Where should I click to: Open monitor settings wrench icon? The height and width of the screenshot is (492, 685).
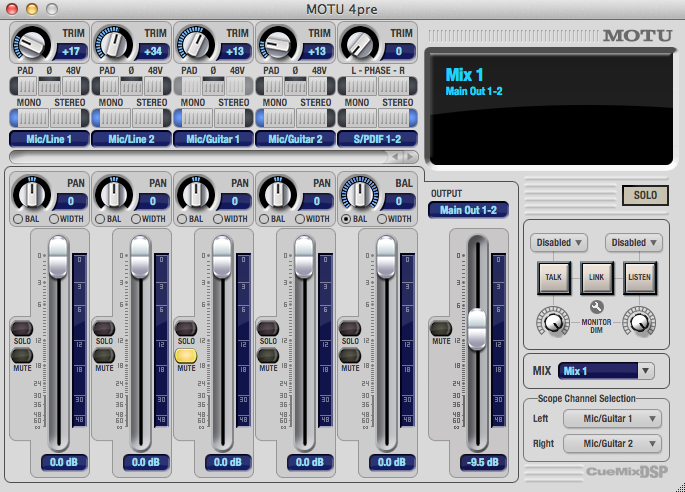click(x=596, y=307)
